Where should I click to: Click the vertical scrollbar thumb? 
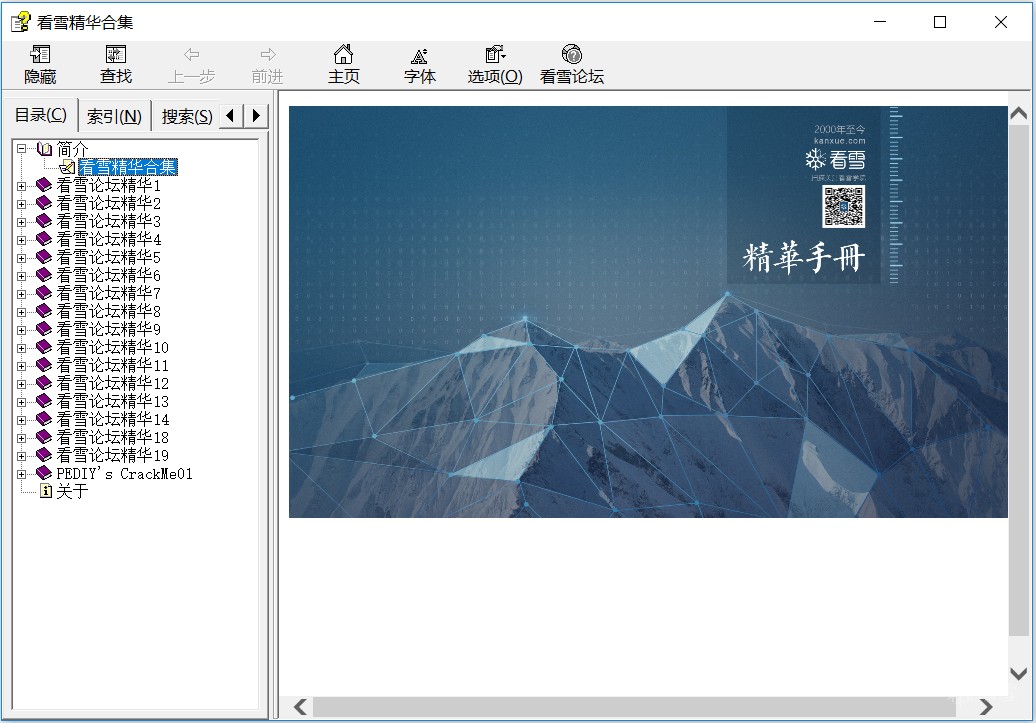pyautogui.click(x=1019, y=379)
